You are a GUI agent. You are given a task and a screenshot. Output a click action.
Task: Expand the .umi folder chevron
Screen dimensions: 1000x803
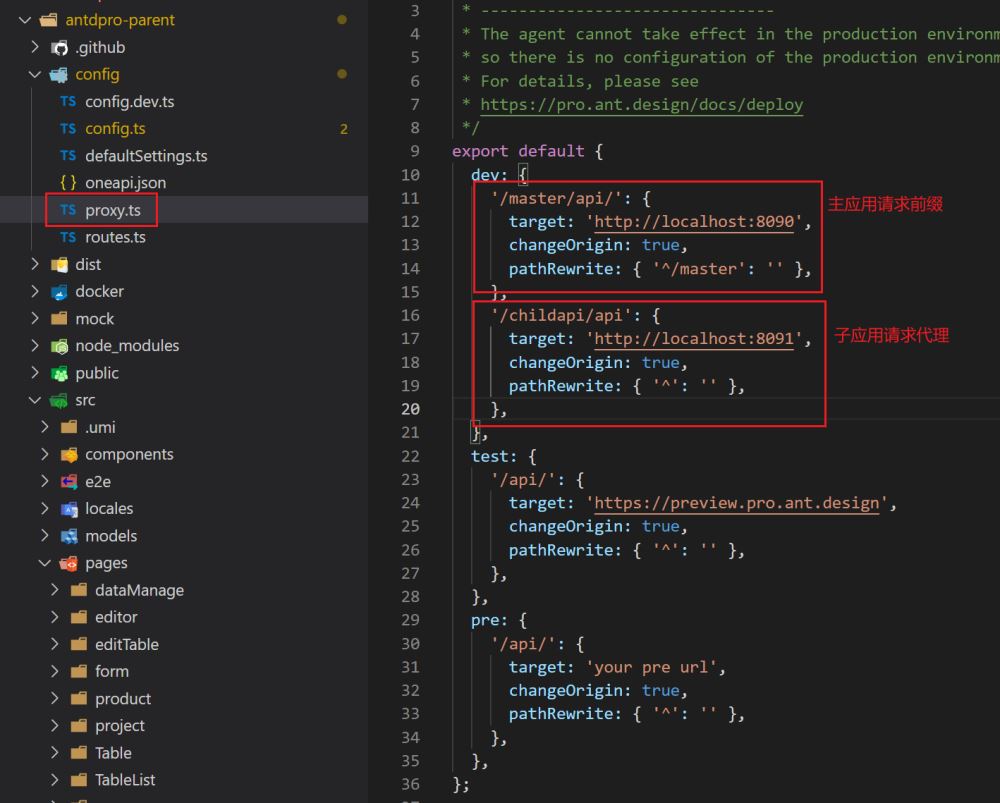[x=45, y=427]
